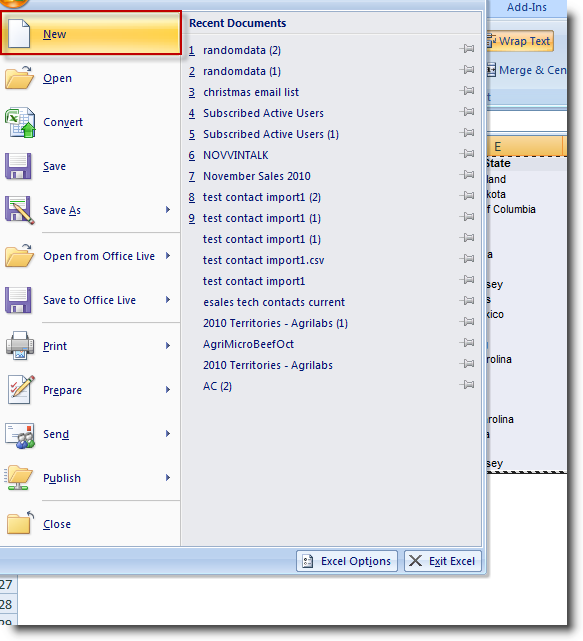The width and height of the screenshot is (583, 641).
Task: Click the New blank document icon
Action: pyautogui.click(x=19, y=34)
